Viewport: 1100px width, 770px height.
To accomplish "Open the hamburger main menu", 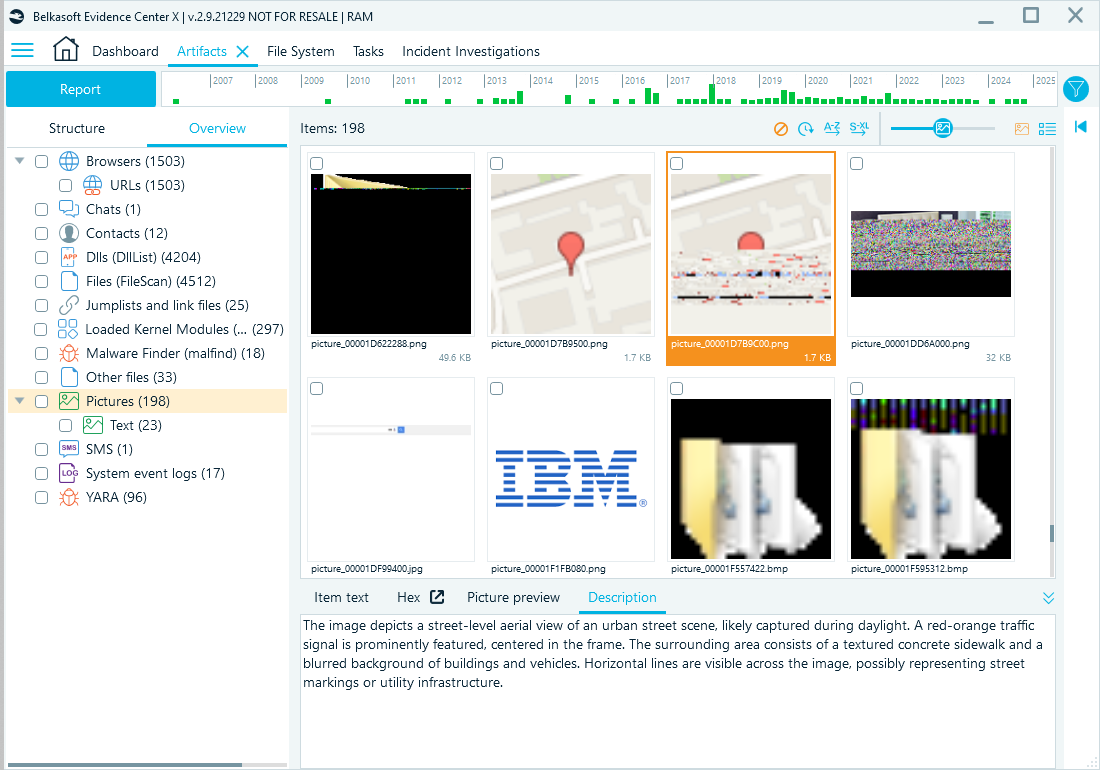I will tap(22, 50).
